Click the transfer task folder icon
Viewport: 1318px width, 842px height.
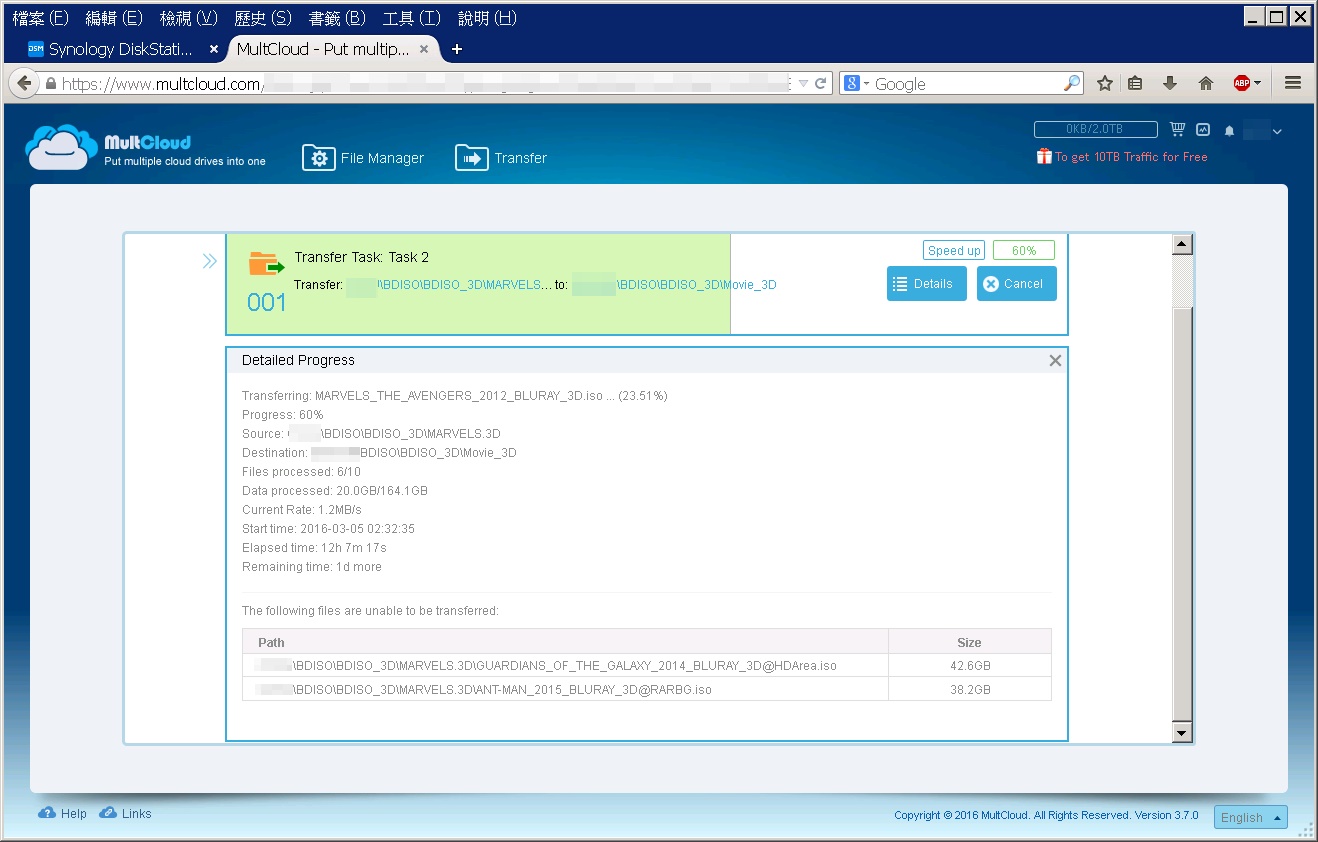click(x=266, y=265)
